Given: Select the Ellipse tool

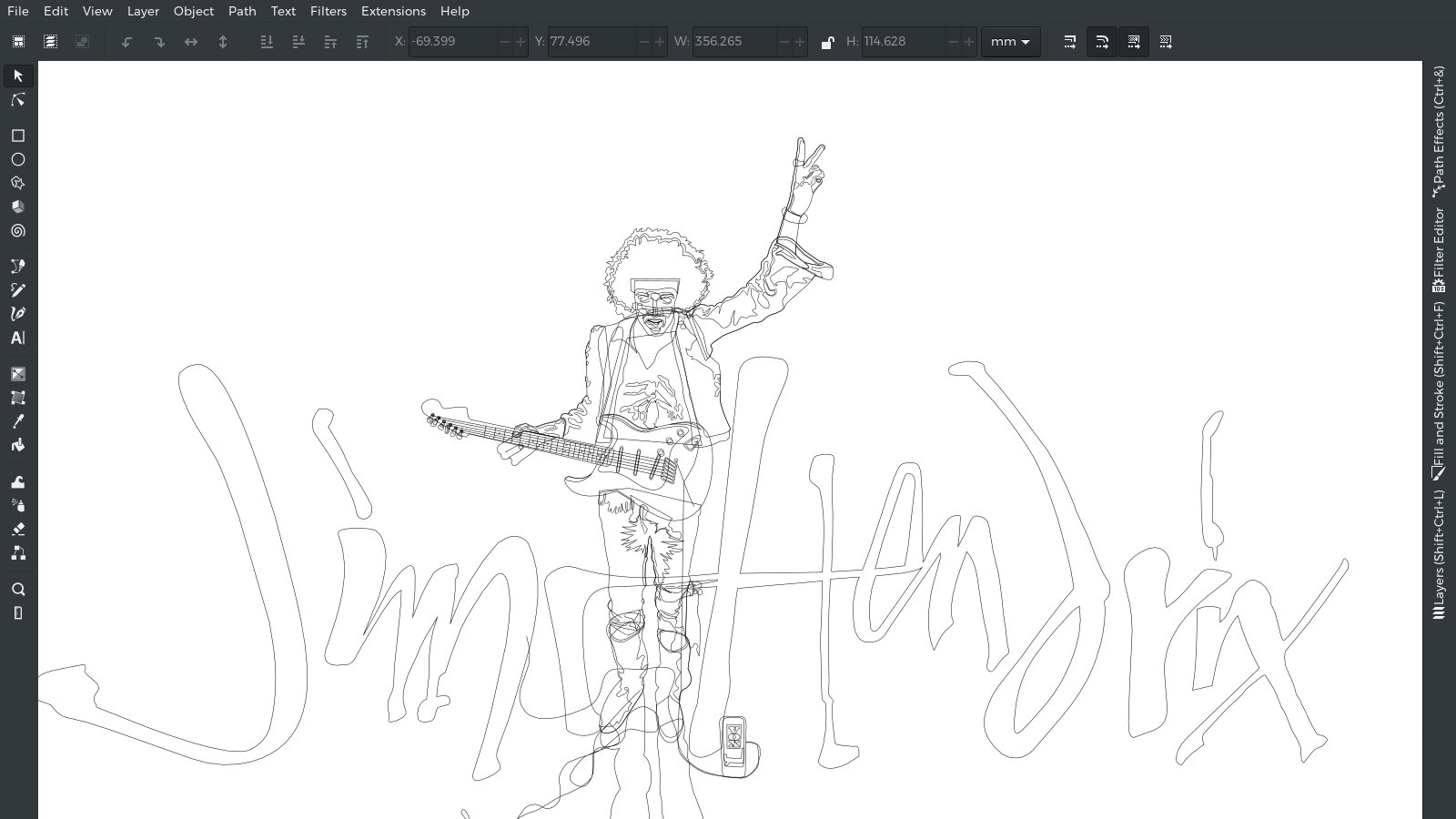Looking at the screenshot, I should coord(18,159).
